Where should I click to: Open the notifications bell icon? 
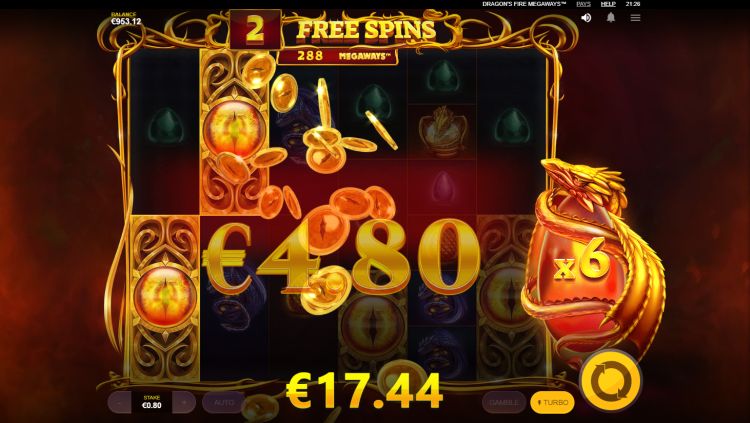point(611,18)
